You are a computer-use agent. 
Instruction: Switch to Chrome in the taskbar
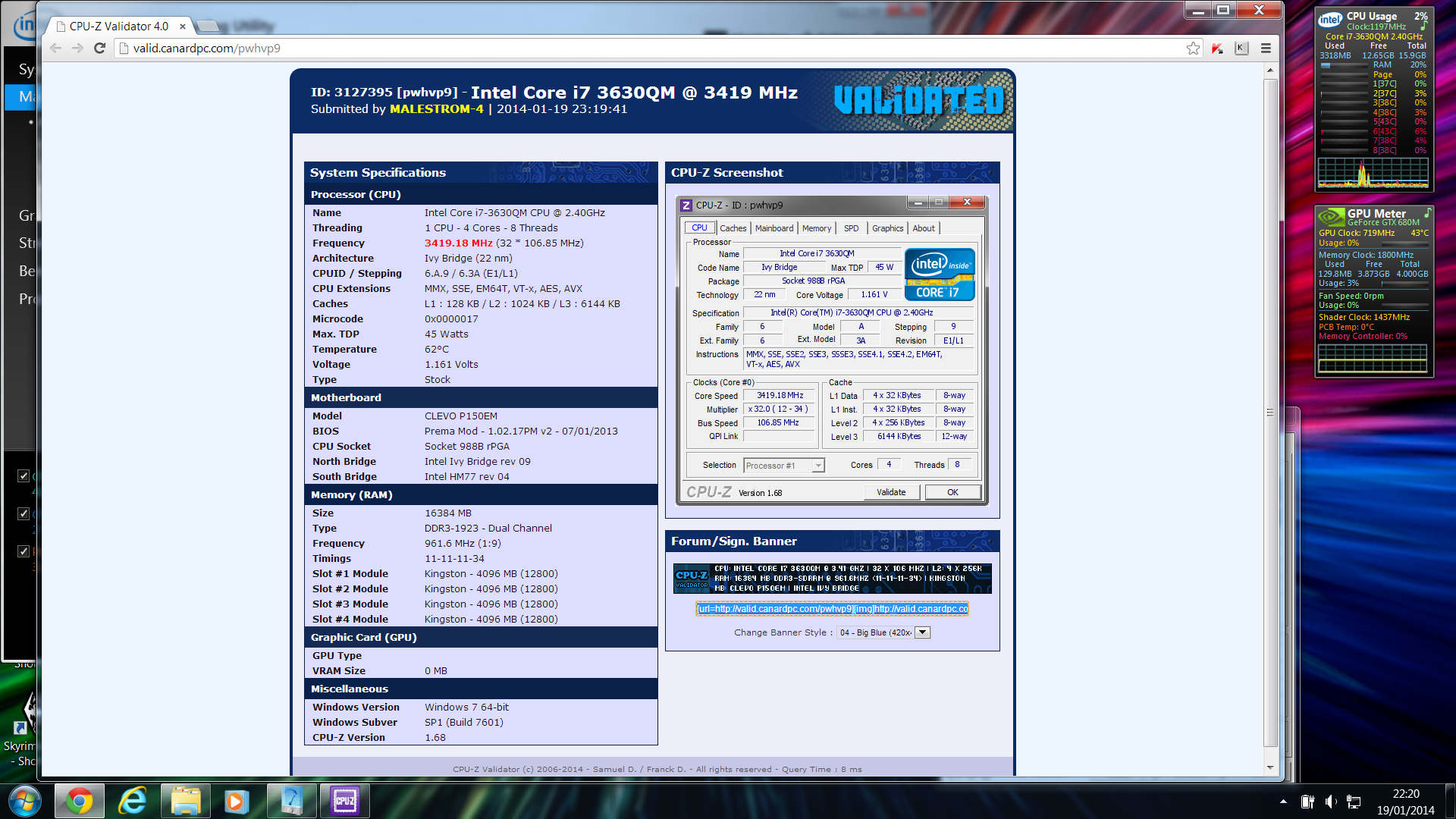coord(79,801)
